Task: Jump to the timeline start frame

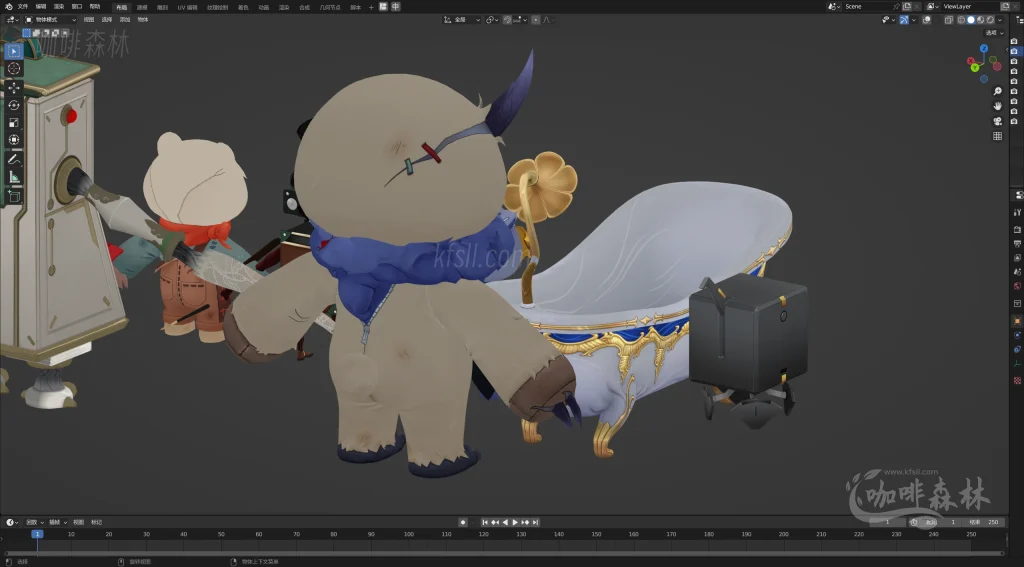Action: pos(485,522)
